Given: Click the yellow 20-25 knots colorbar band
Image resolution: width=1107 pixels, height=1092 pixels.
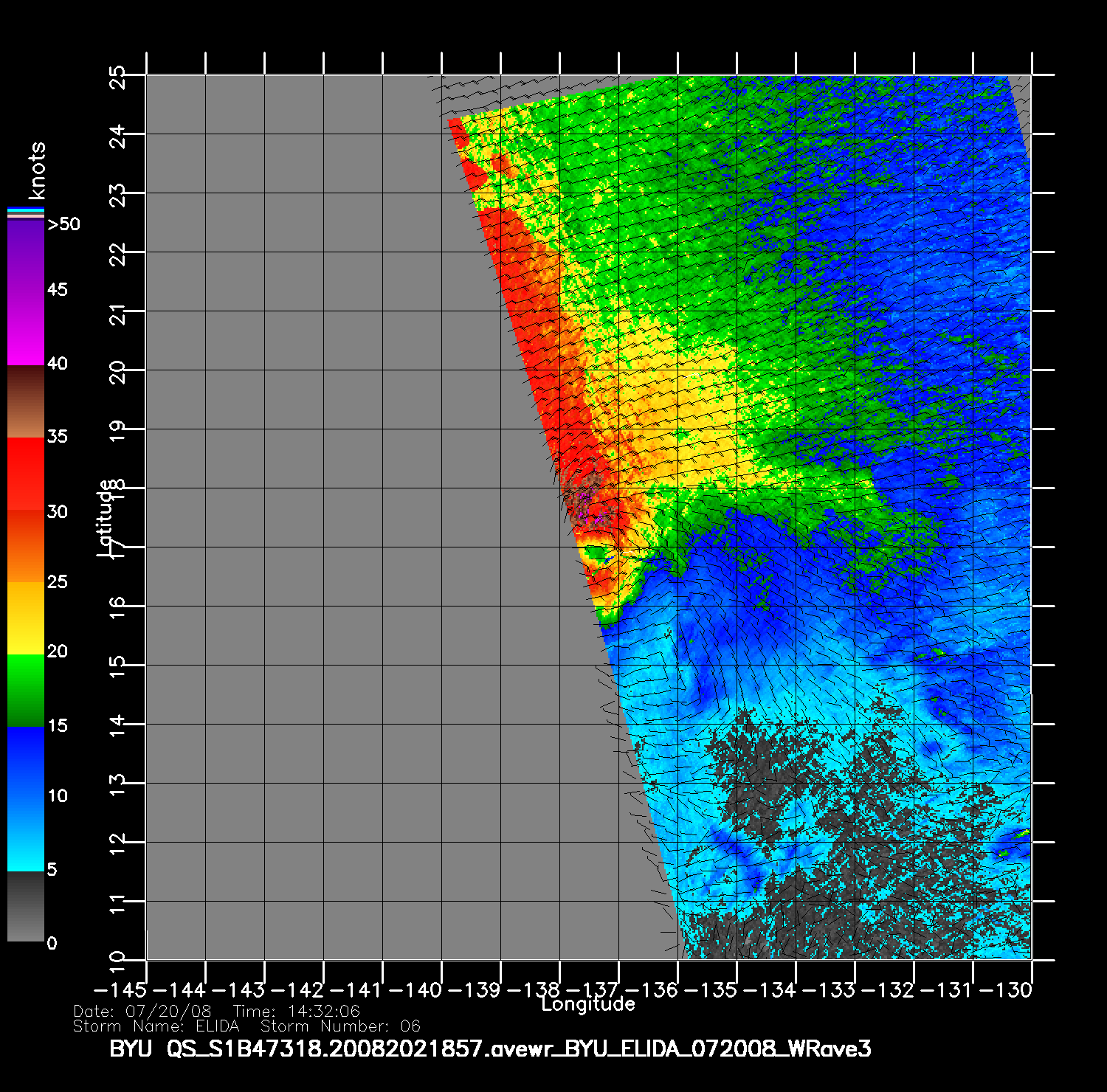Looking at the screenshot, I should (x=25, y=618).
